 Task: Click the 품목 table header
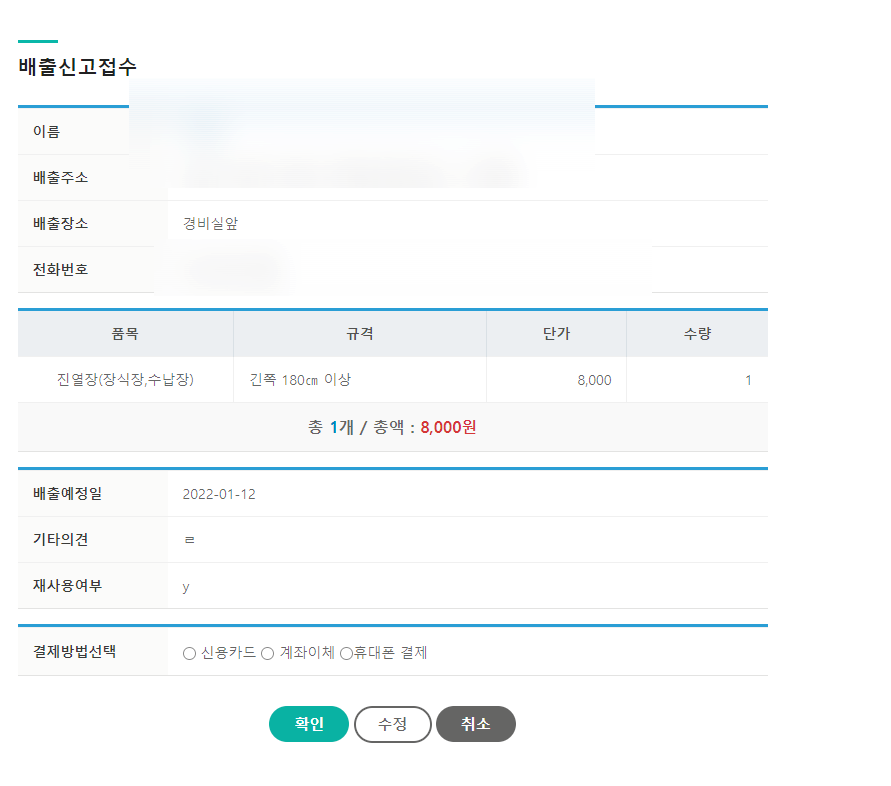pyautogui.click(x=126, y=333)
